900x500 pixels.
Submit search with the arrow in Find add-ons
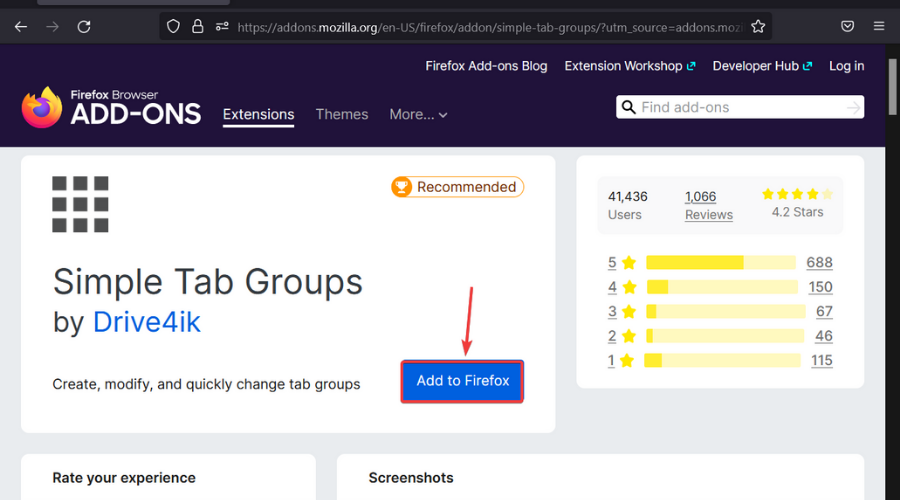tap(854, 107)
